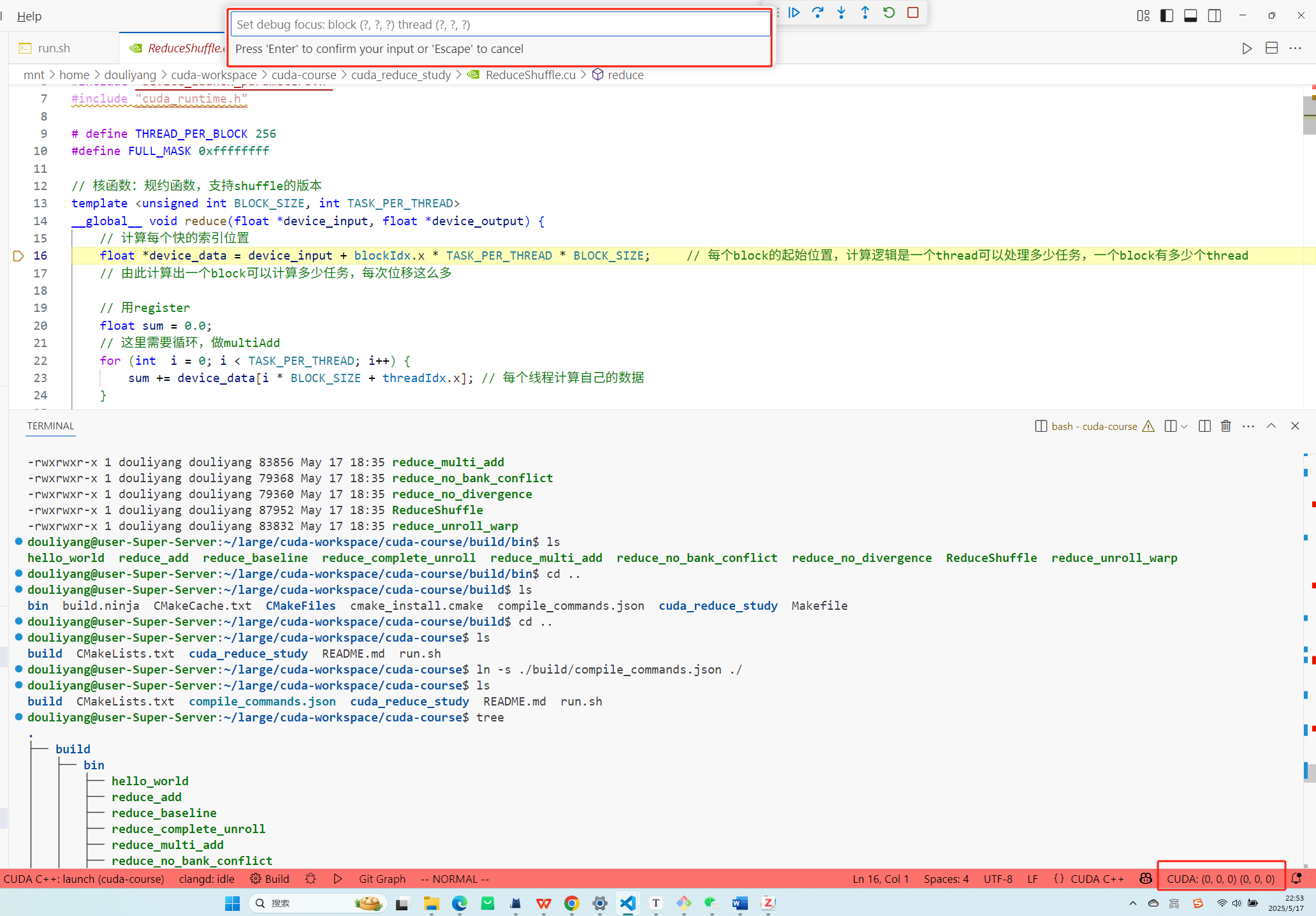Maximize the terminal panel with the chevron
The width and height of the screenshot is (1316, 916).
pos(1271,426)
